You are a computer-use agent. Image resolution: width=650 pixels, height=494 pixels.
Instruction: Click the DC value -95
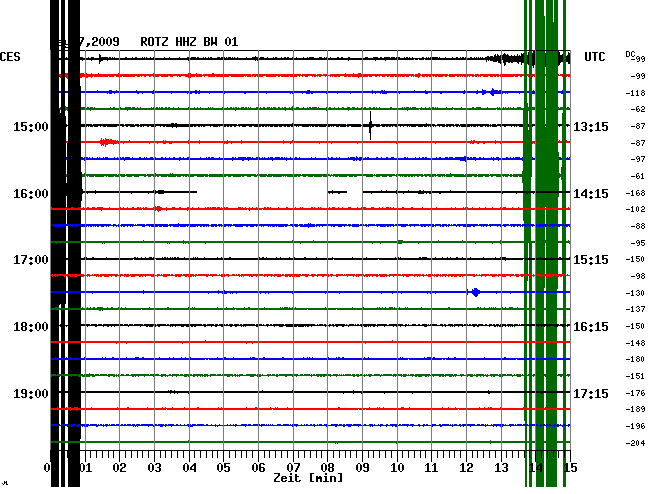[638, 243]
